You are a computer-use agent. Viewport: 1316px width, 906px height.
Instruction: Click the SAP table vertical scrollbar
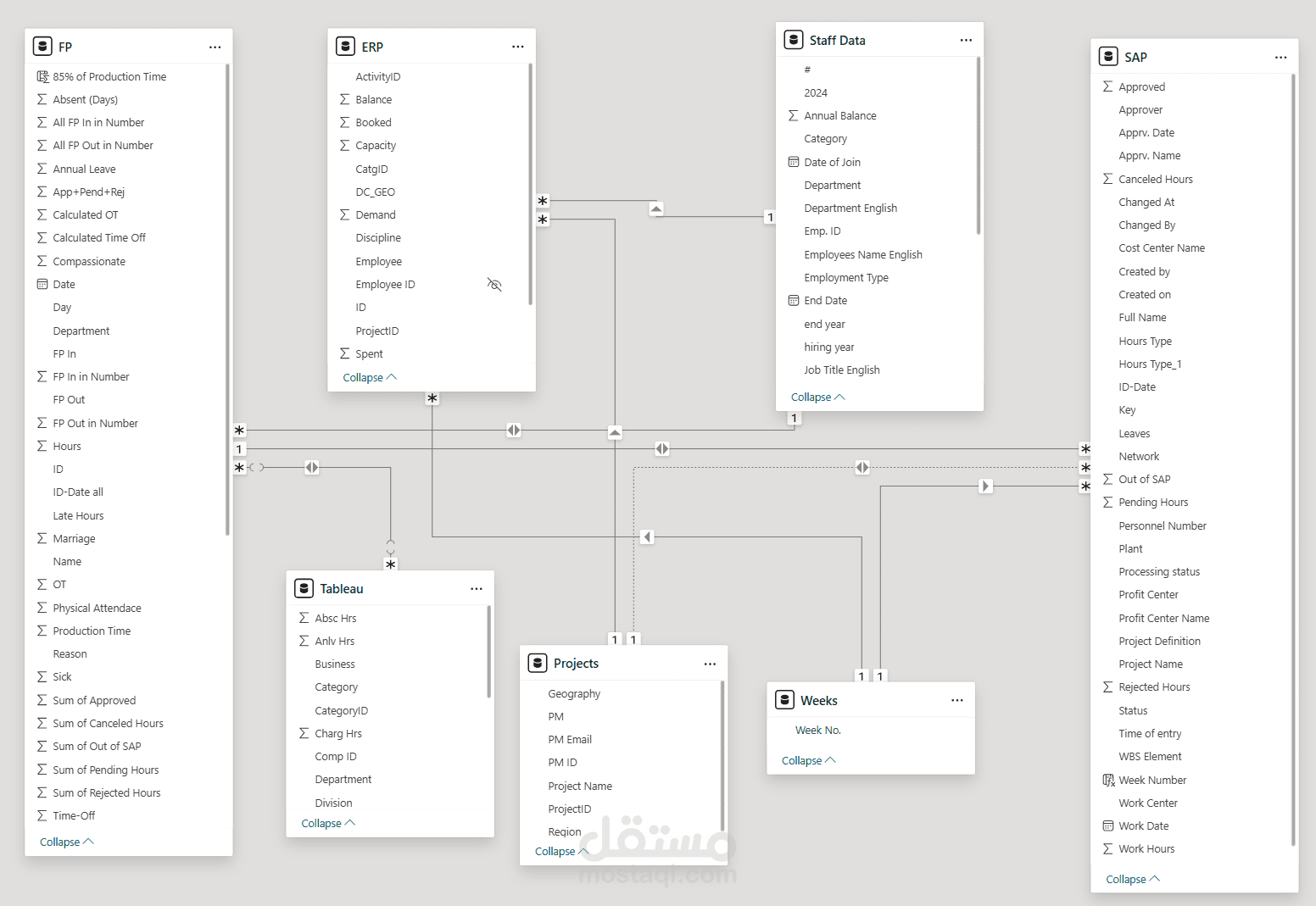[1293, 460]
